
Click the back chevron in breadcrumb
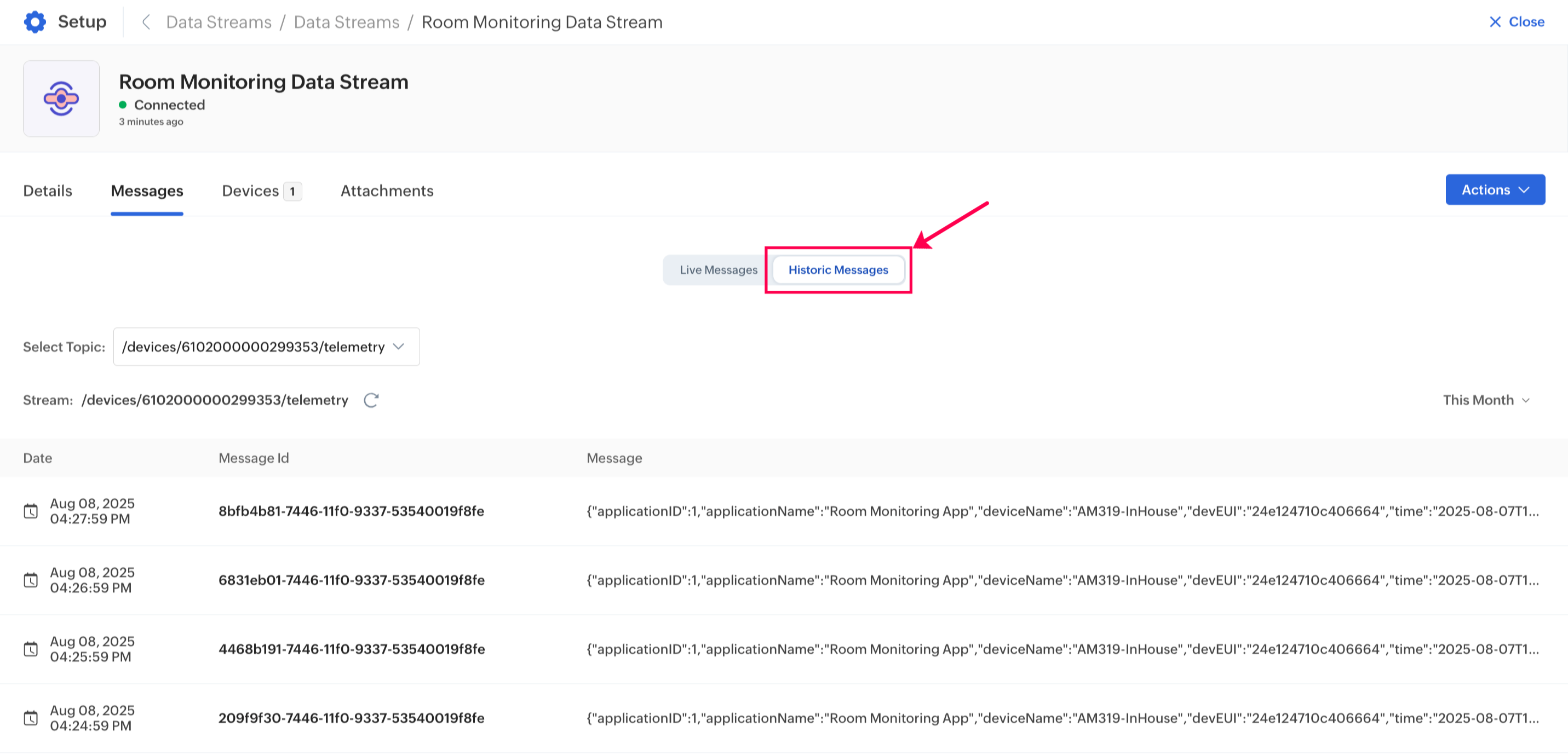pos(146,22)
